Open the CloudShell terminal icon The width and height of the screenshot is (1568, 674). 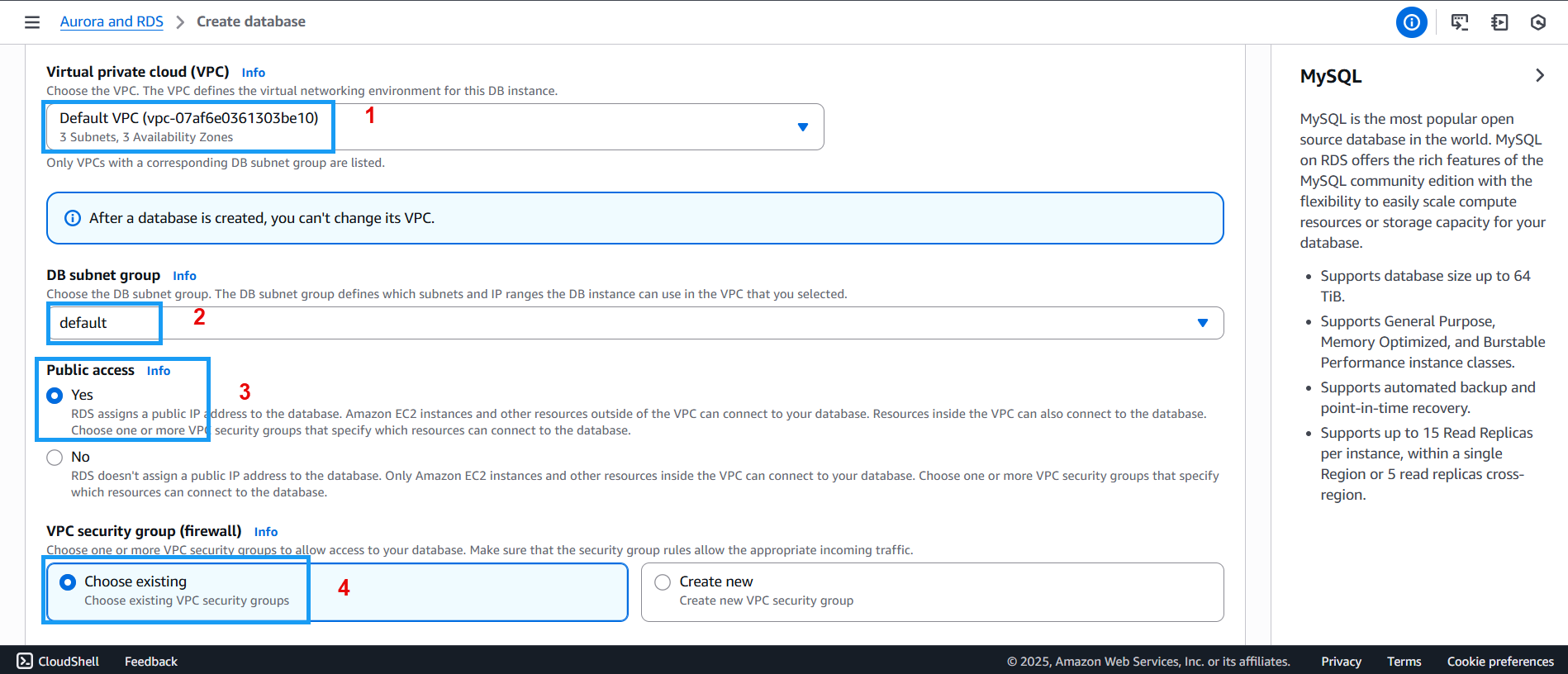[x=25, y=661]
